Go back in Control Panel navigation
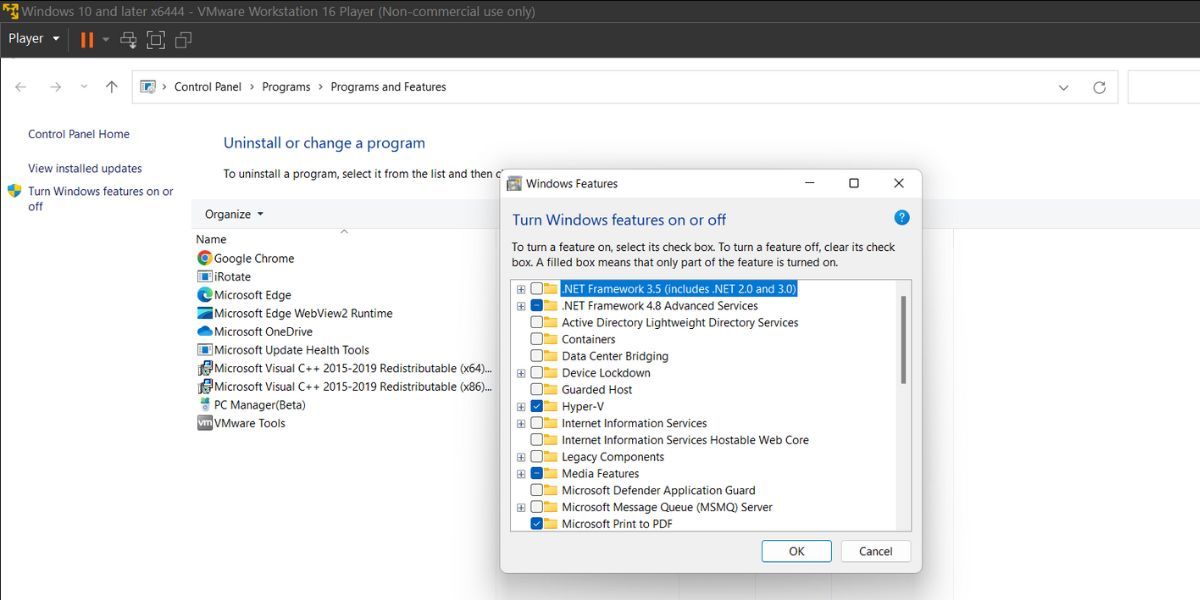This screenshot has height=600, width=1200. (x=21, y=87)
